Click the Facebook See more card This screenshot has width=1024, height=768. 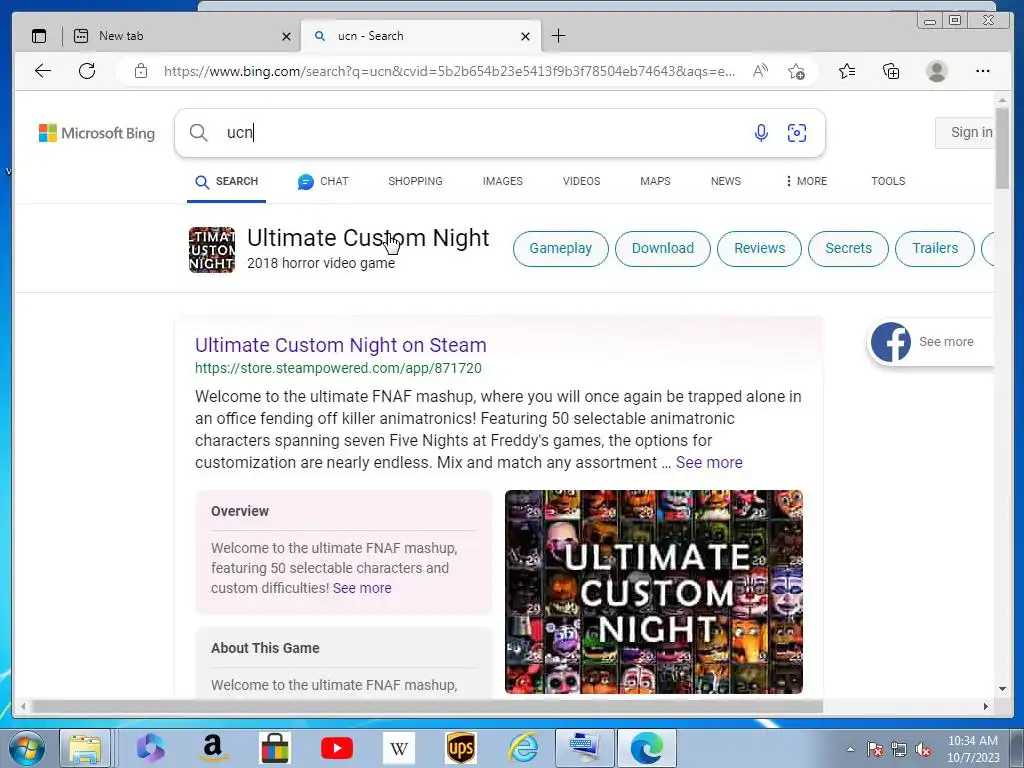tap(931, 342)
